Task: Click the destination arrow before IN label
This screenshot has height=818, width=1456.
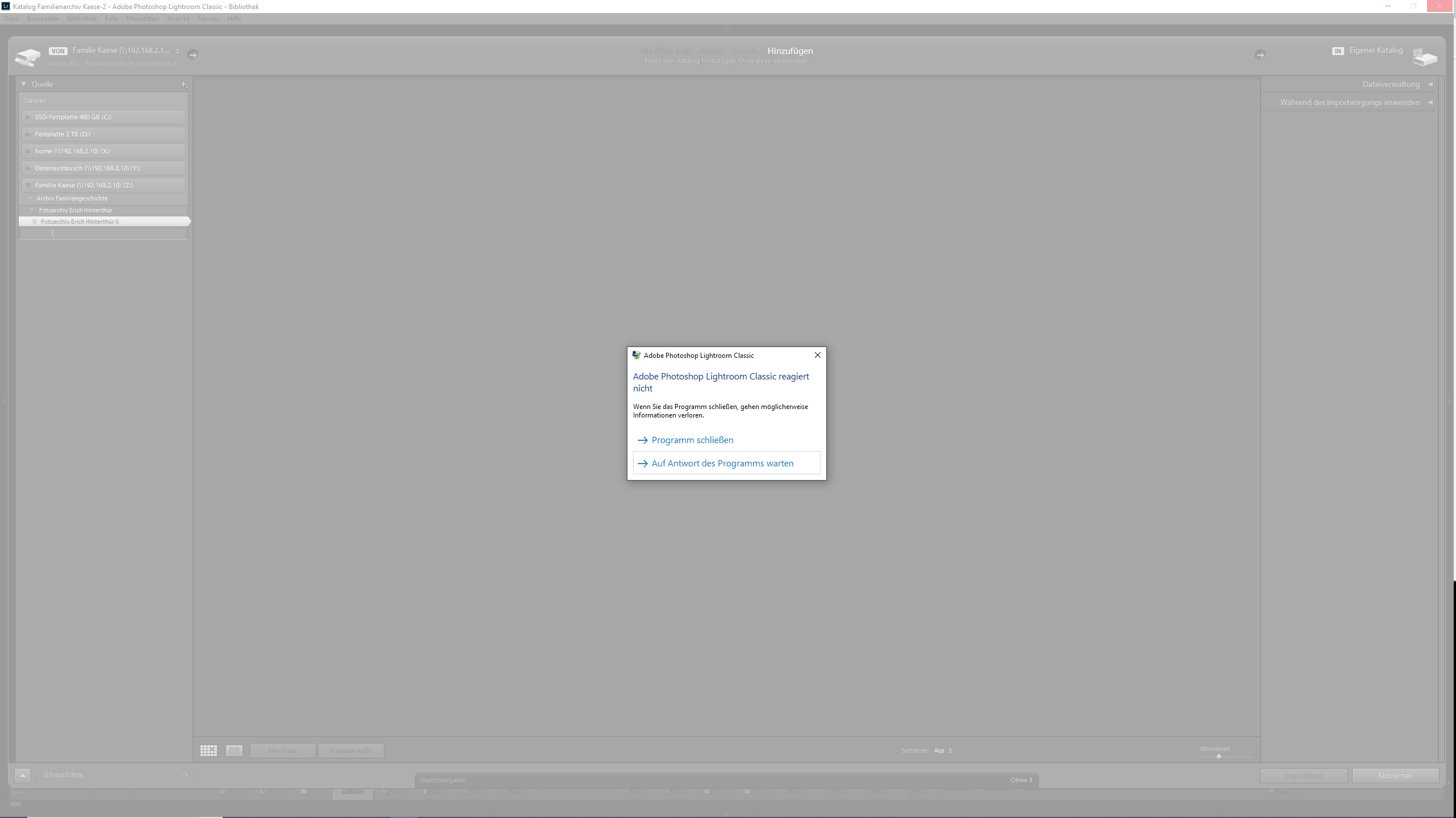Action: pos(1260,55)
